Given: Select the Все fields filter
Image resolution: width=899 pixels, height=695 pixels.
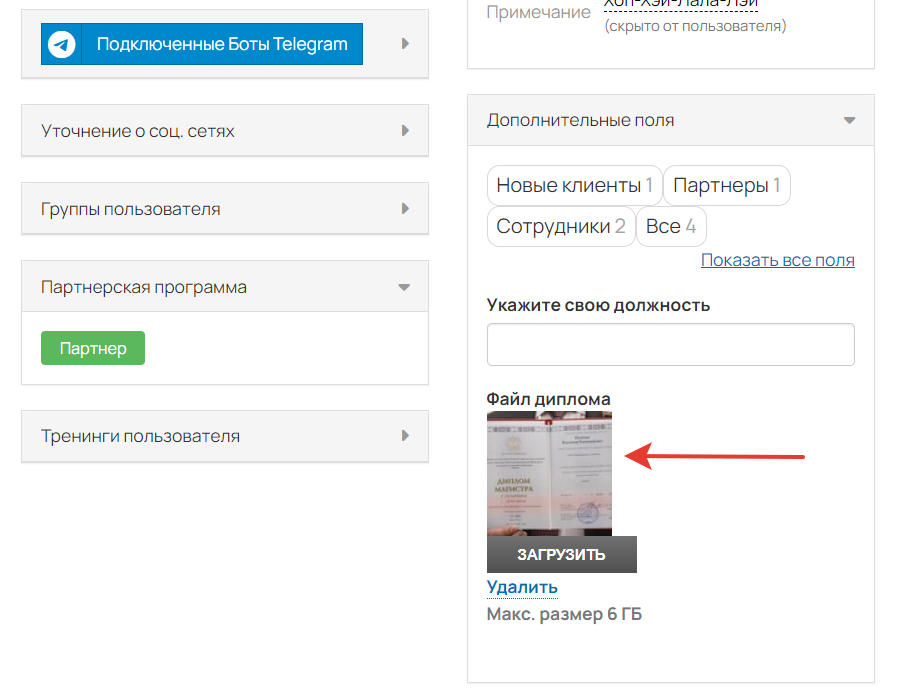Looking at the screenshot, I should point(670,227).
